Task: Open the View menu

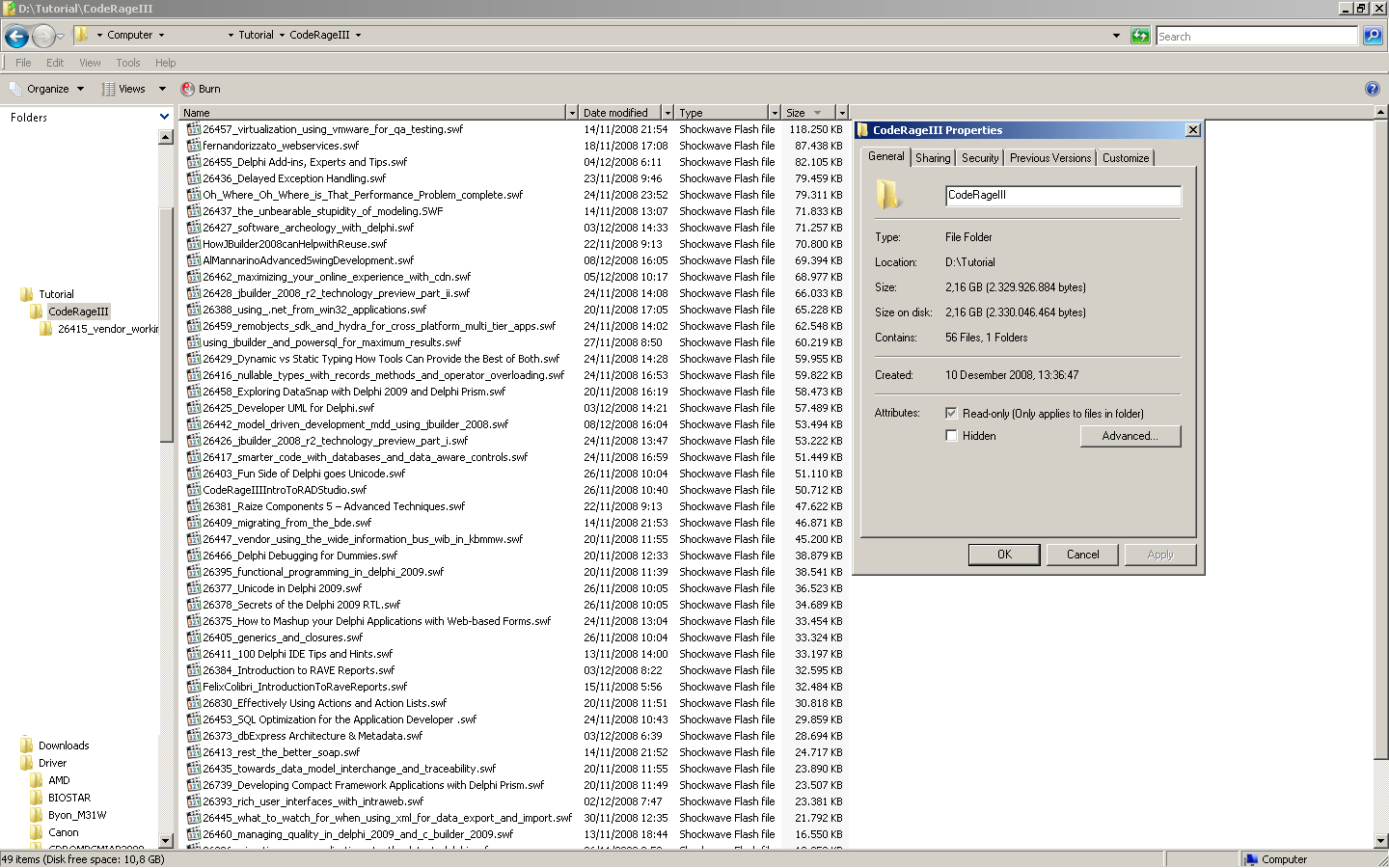Action: pyautogui.click(x=90, y=63)
